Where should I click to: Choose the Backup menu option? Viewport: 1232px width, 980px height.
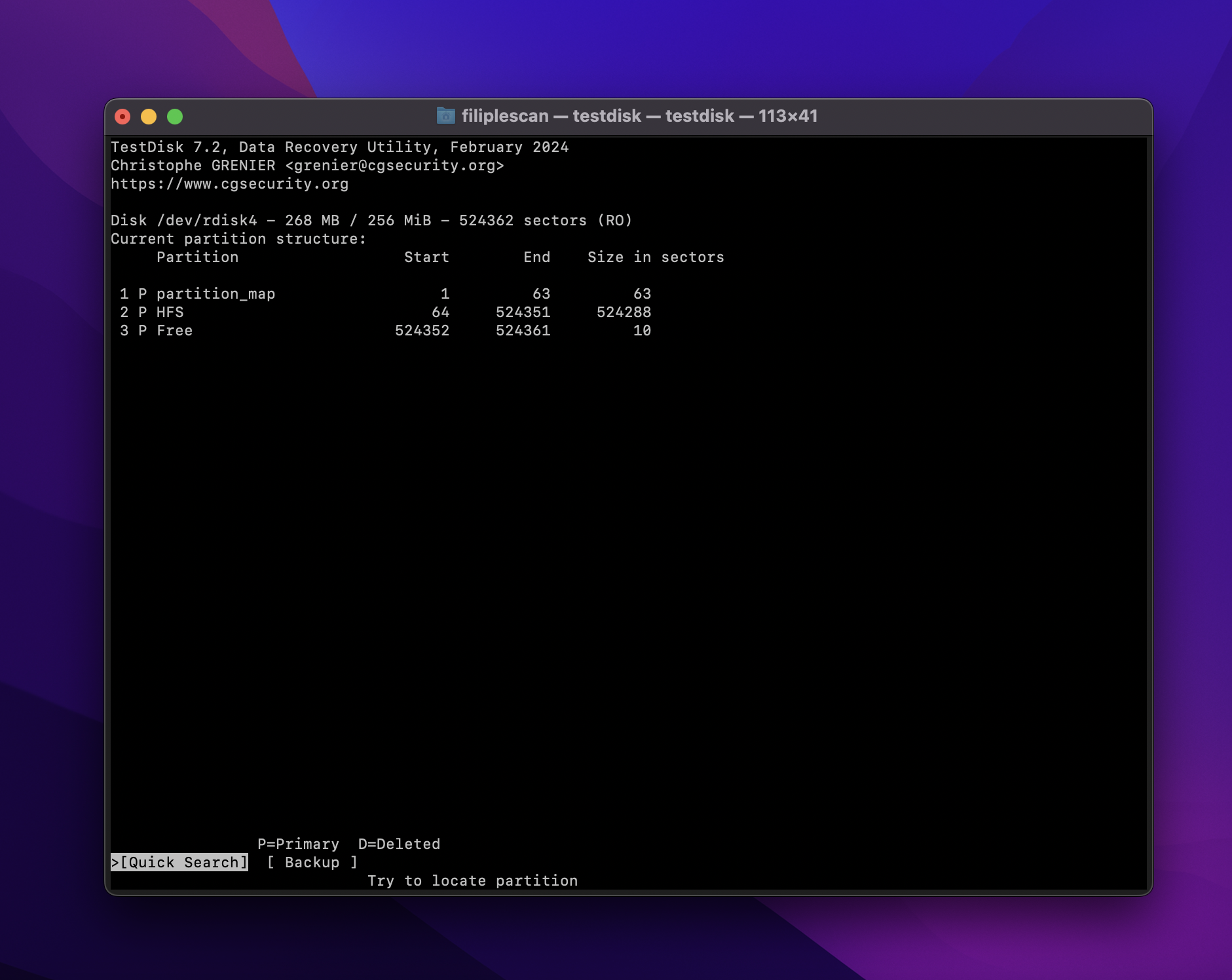tap(312, 862)
